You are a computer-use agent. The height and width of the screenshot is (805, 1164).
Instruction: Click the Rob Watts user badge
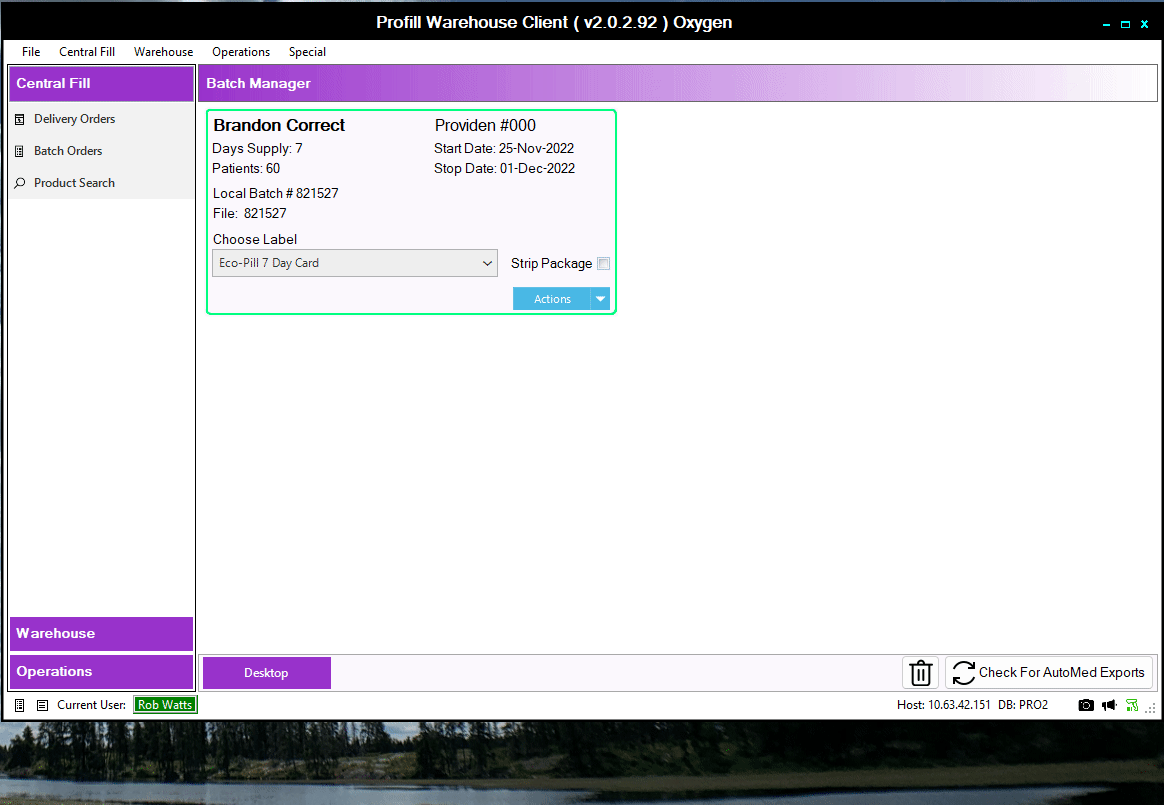pyautogui.click(x=165, y=705)
